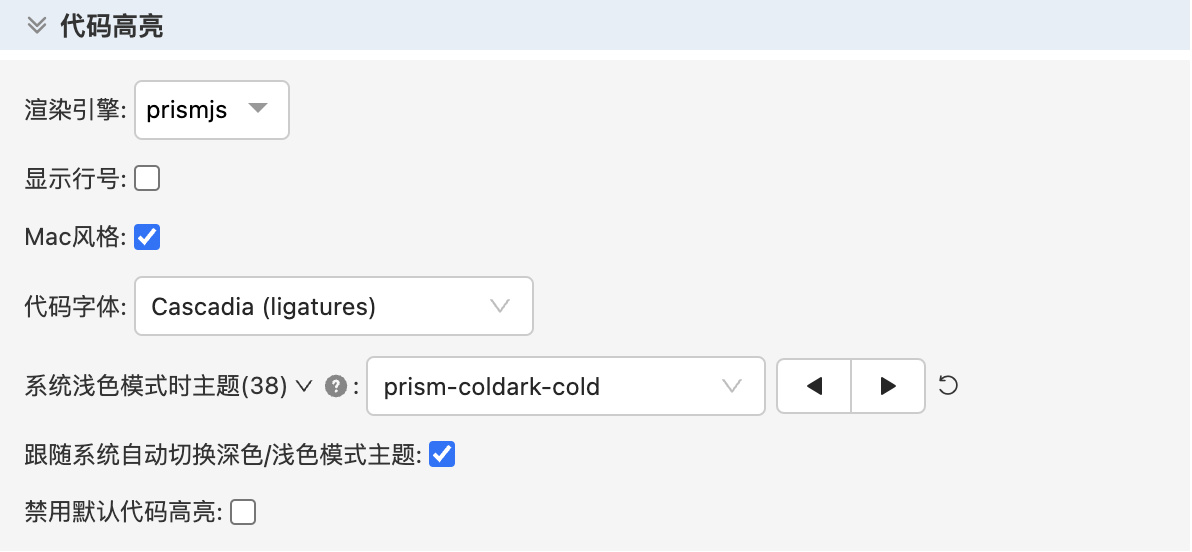Screen dimensions: 1192x552
Task: Click the 系统浅色模式时主题(38) label
Action: [156, 386]
